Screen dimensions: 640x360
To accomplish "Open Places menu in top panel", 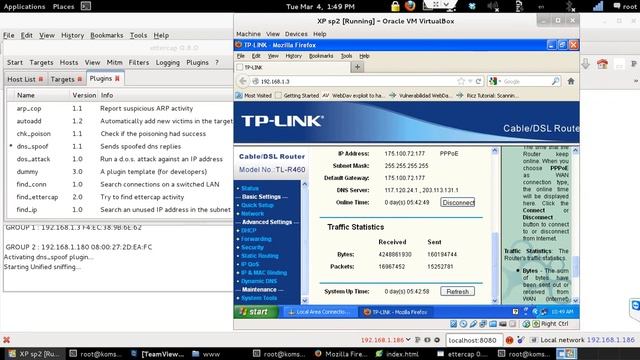I will [63, 7].
